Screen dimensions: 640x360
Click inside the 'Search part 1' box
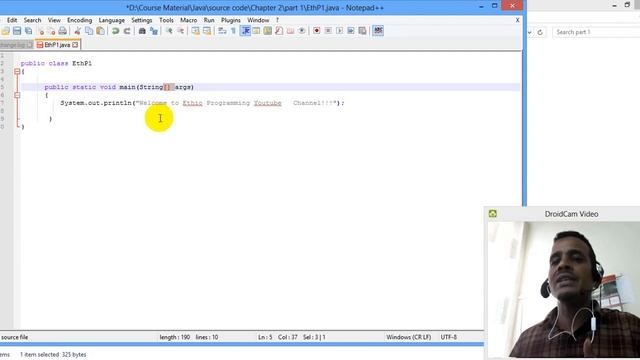point(596,32)
